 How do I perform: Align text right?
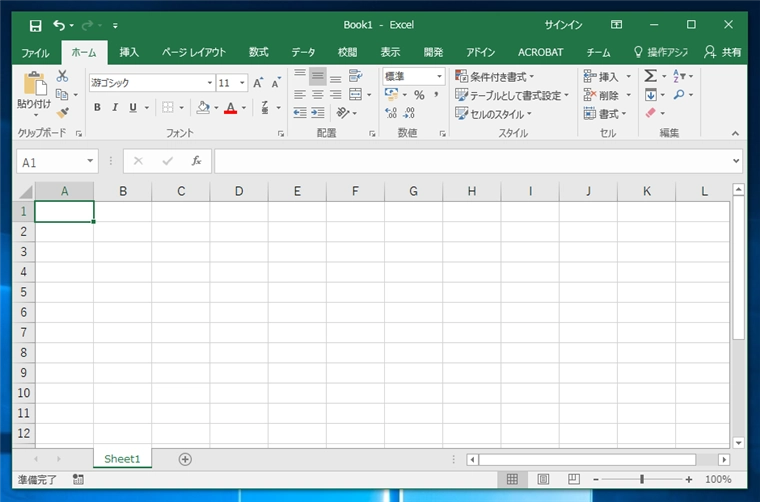[x=335, y=94]
